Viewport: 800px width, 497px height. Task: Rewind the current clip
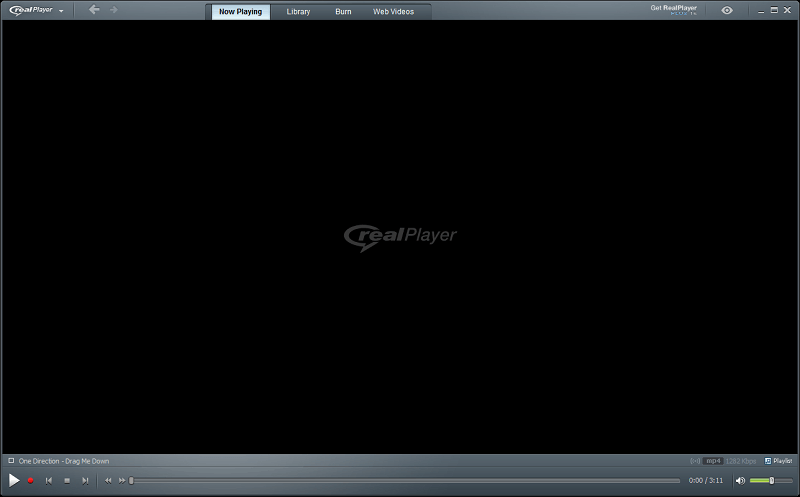click(x=108, y=481)
